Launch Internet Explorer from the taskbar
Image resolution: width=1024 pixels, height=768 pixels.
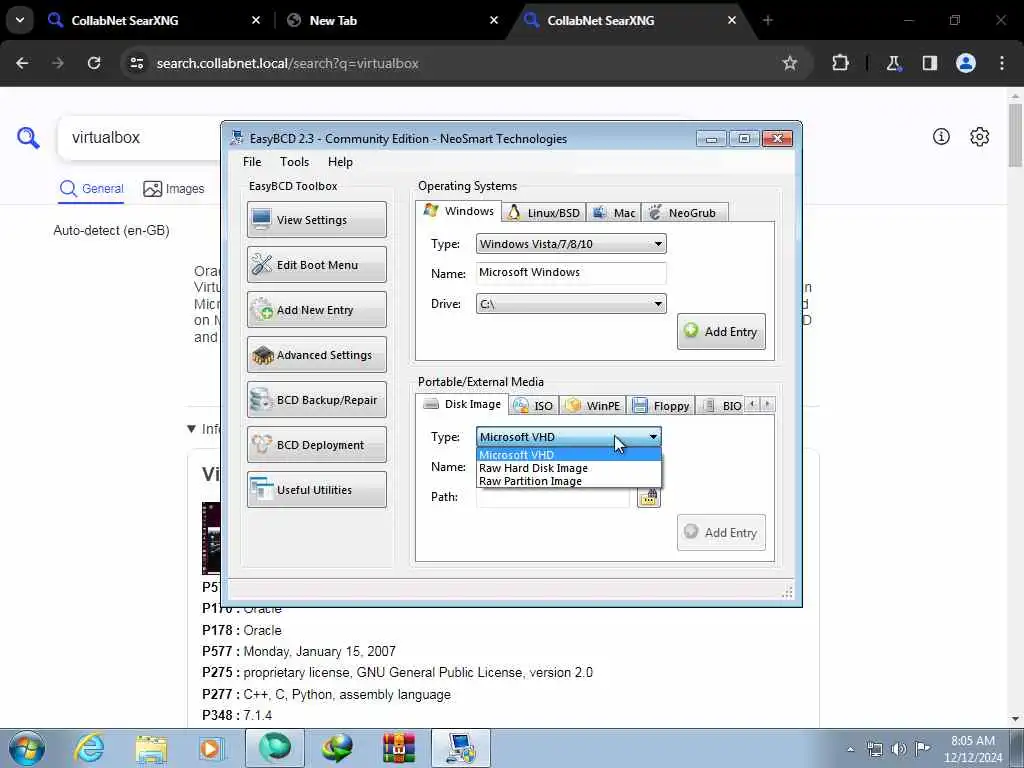(x=89, y=748)
